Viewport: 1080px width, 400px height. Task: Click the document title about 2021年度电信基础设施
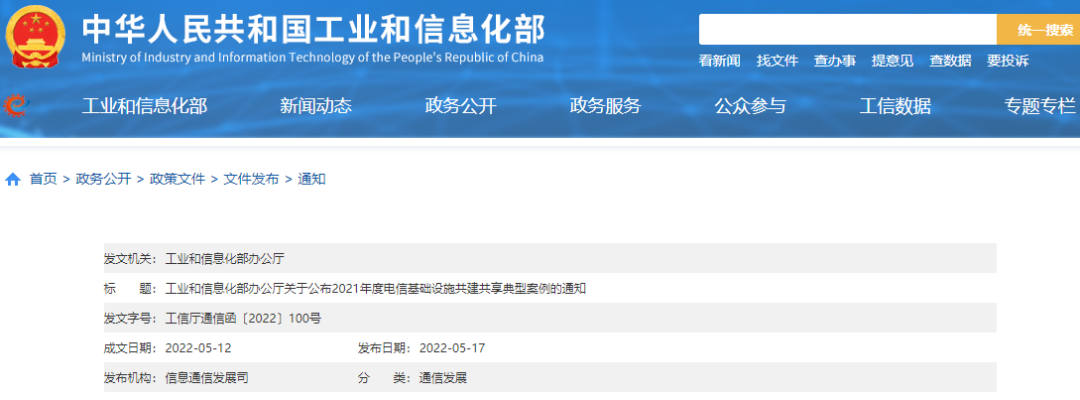(376, 288)
